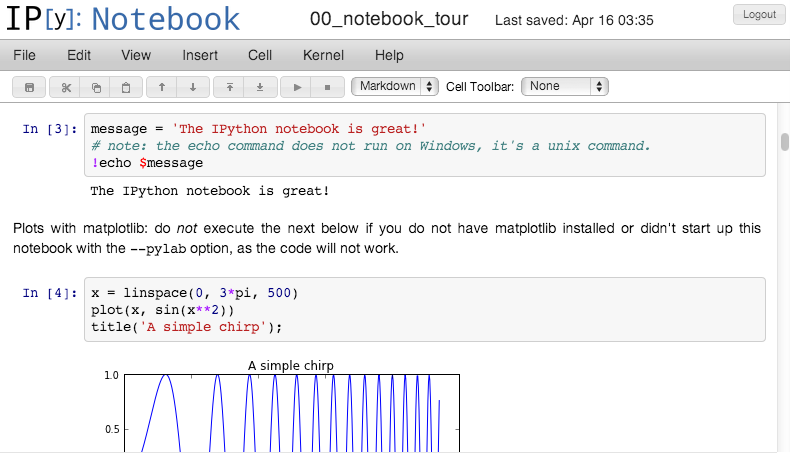Click the In [3]: prompt label
Viewport: 790px width, 453px height.
coord(50,129)
